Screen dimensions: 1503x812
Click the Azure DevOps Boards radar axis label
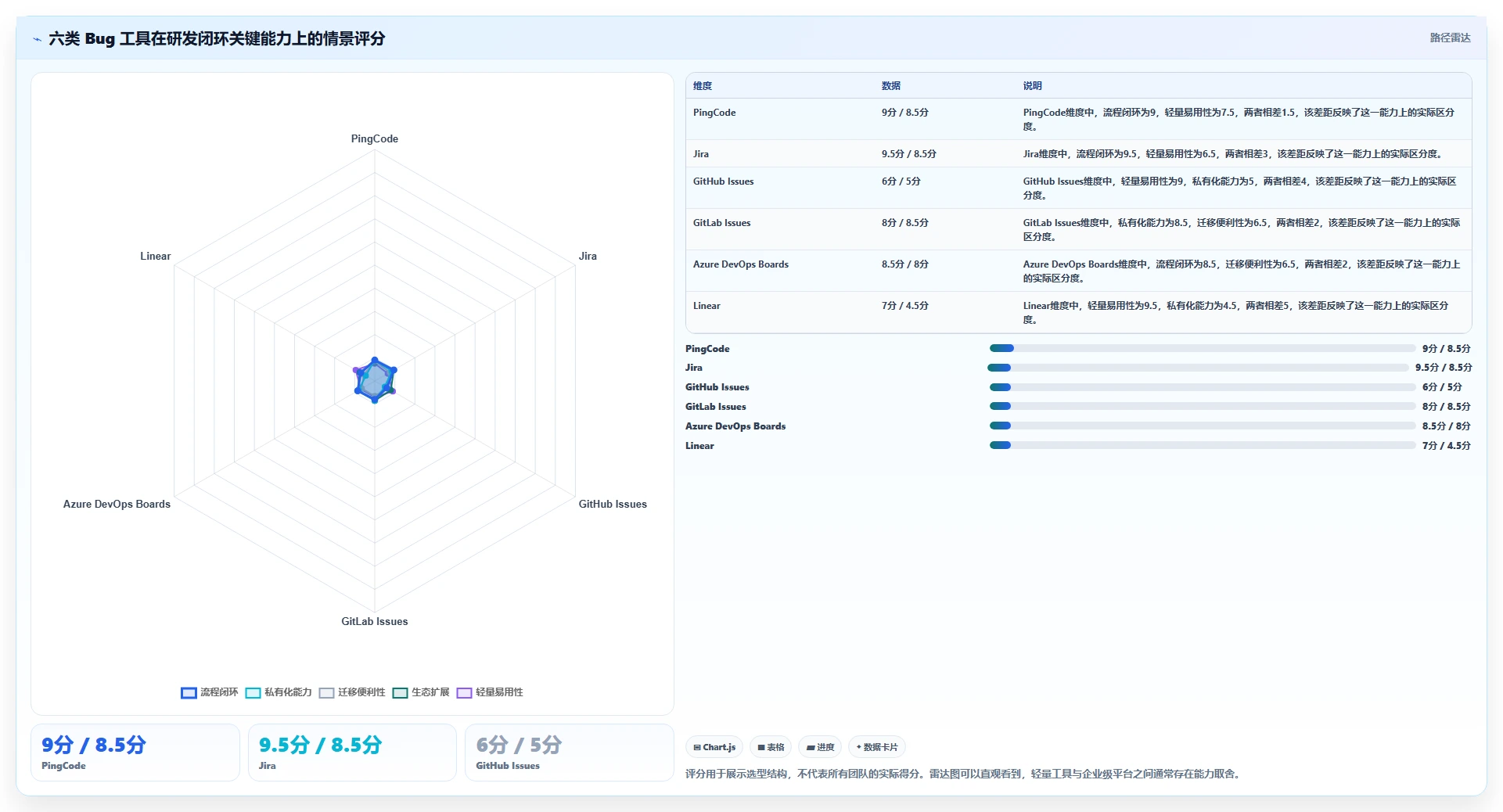(117, 505)
